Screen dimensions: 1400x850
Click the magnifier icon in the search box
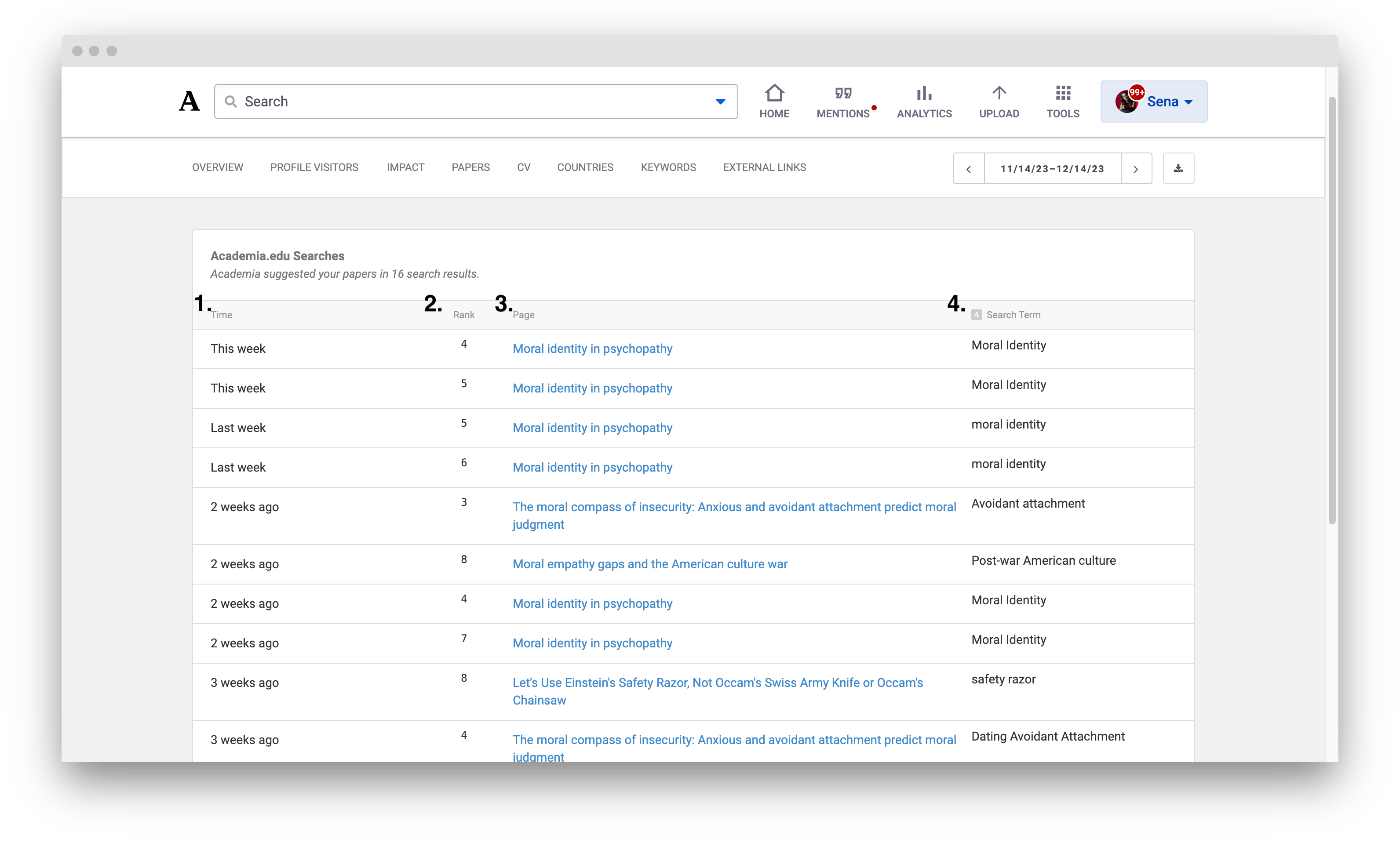coord(230,102)
